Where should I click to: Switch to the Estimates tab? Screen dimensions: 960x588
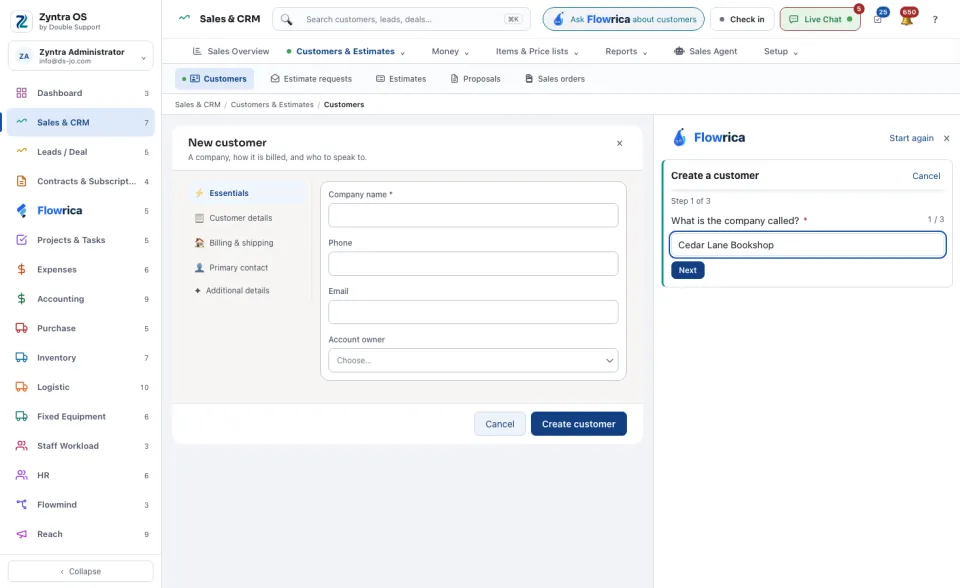(x=401, y=78)
